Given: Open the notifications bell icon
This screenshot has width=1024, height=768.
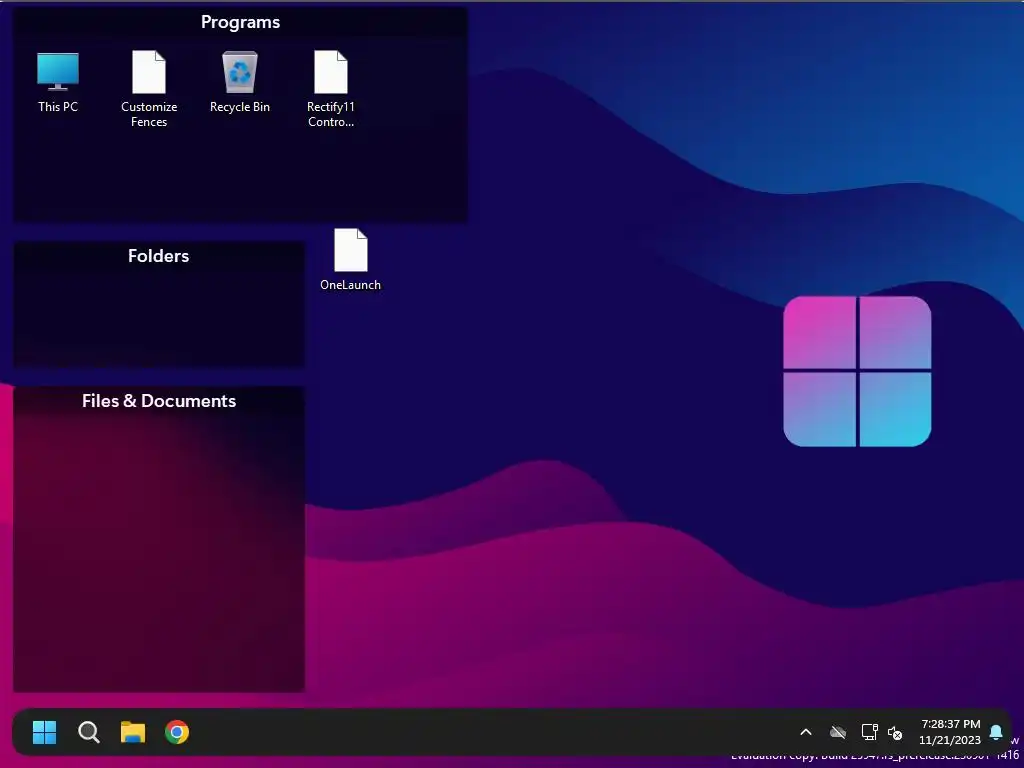Looking at the screenshot, I should [x=996, y=732].
